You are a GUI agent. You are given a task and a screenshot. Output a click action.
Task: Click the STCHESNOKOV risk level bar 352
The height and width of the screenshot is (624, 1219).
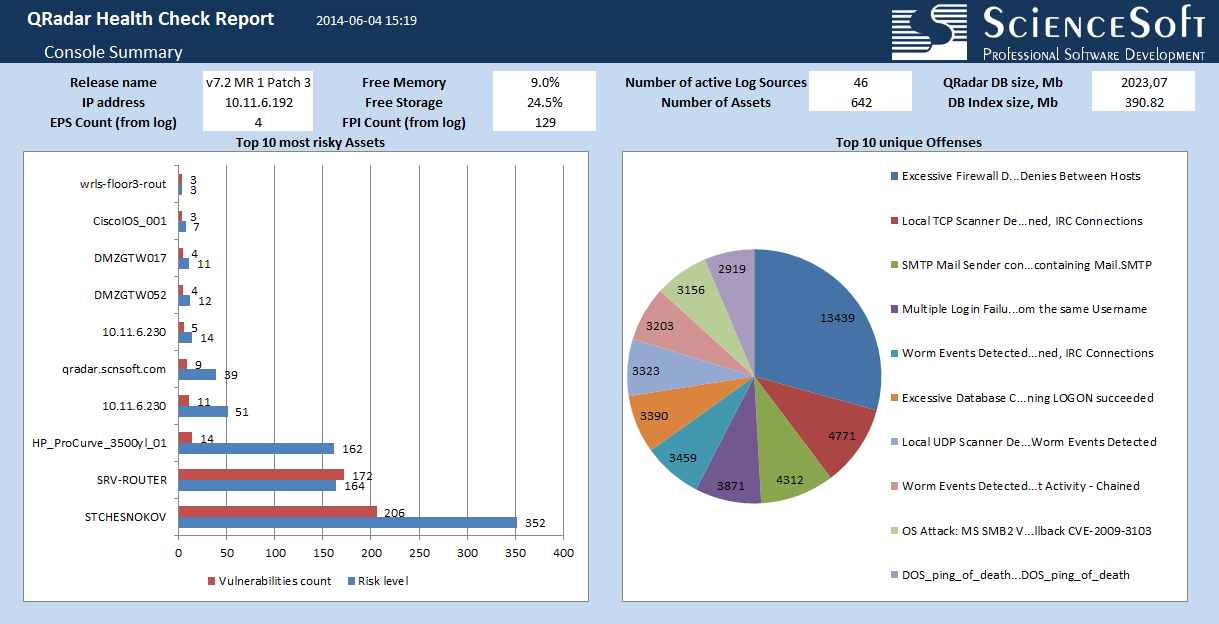[348, 522]
